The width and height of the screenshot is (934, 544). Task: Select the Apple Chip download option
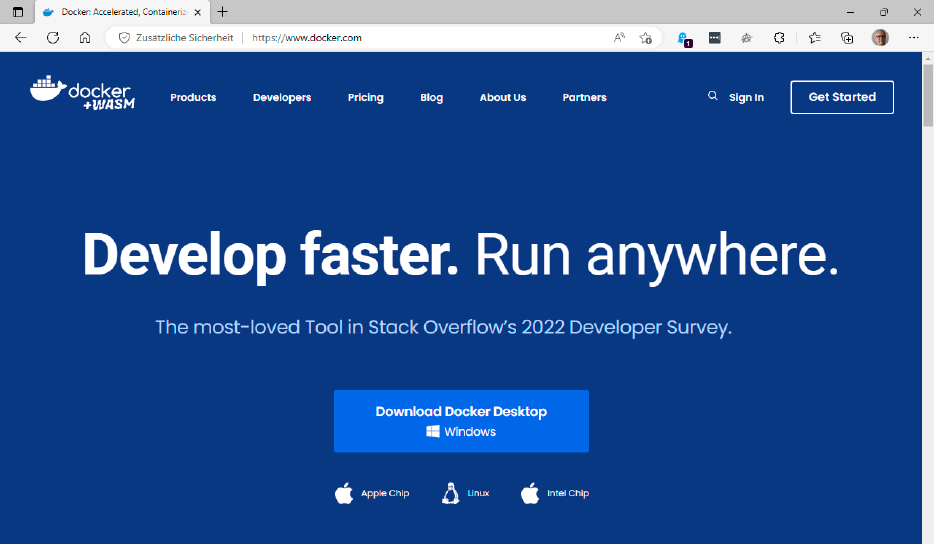372,493
